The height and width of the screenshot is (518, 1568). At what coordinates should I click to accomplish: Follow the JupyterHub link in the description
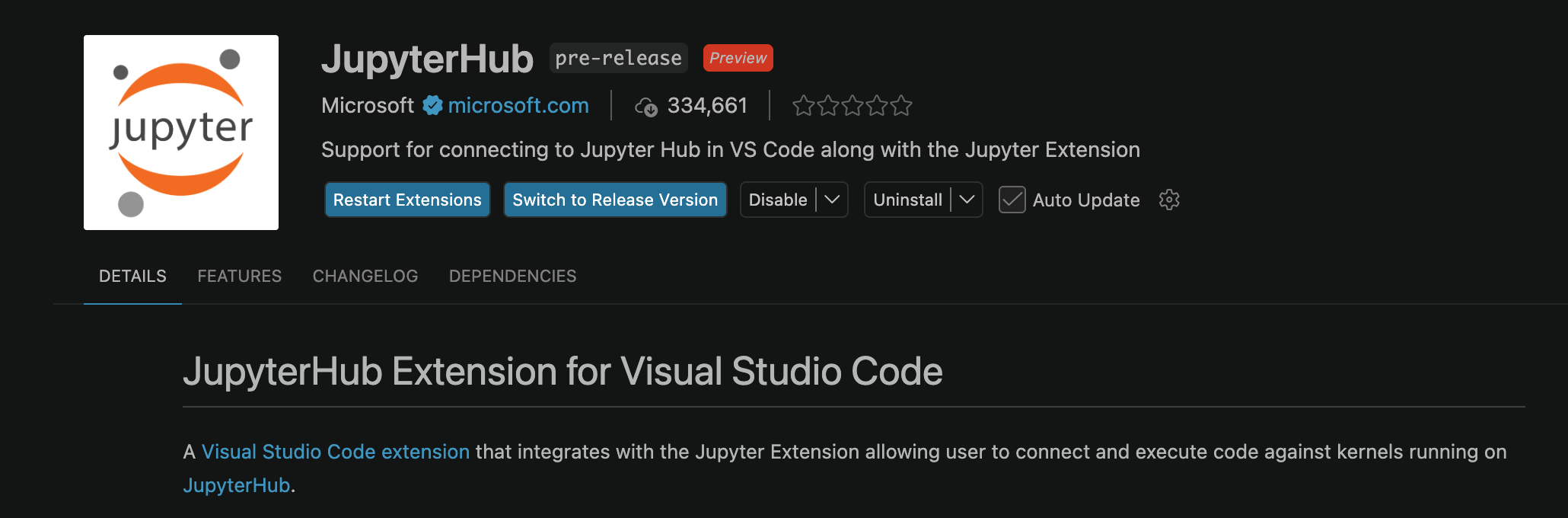237,485
